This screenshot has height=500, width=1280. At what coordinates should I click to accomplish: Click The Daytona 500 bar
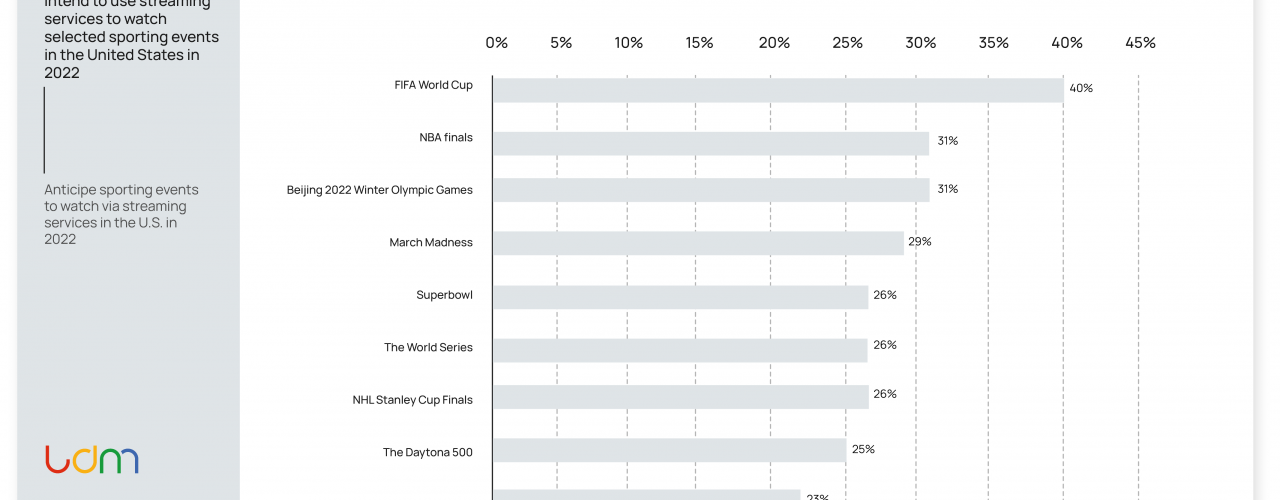pos(669,450)
